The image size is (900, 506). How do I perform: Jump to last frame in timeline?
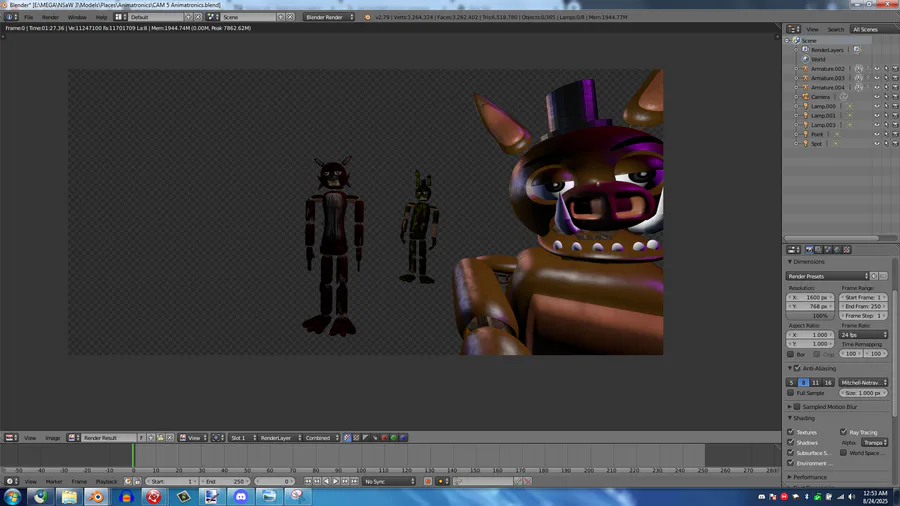(355, 481)
